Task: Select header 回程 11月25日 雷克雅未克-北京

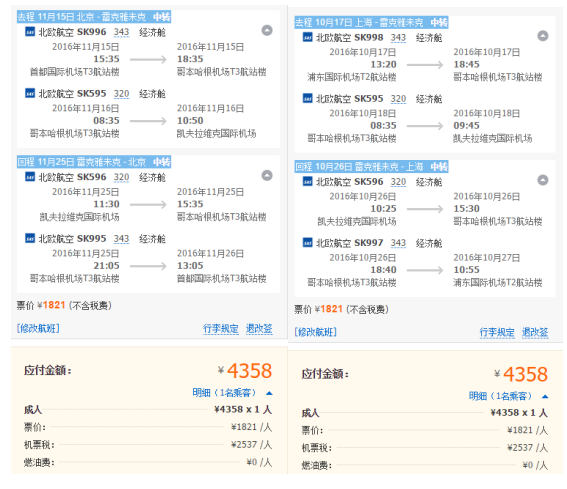Action: tap(94, 162)
